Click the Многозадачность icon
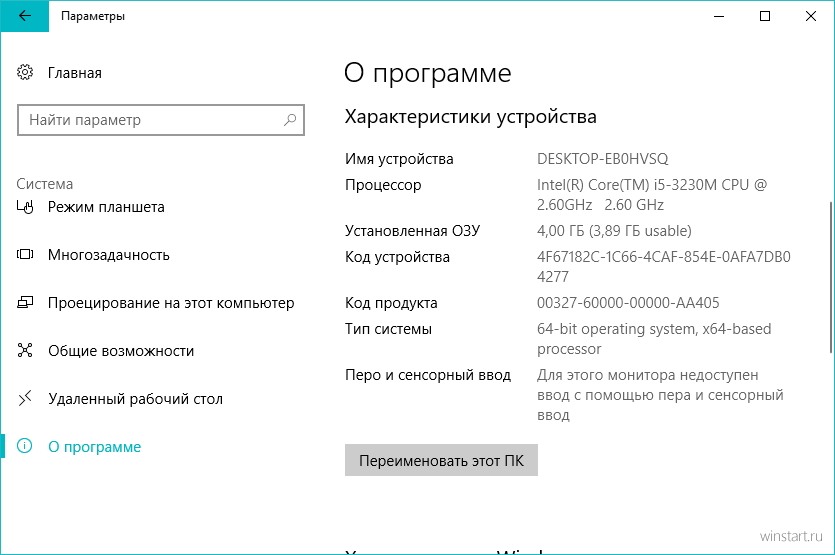Screen dimensions: 835x555 [25, 255]
